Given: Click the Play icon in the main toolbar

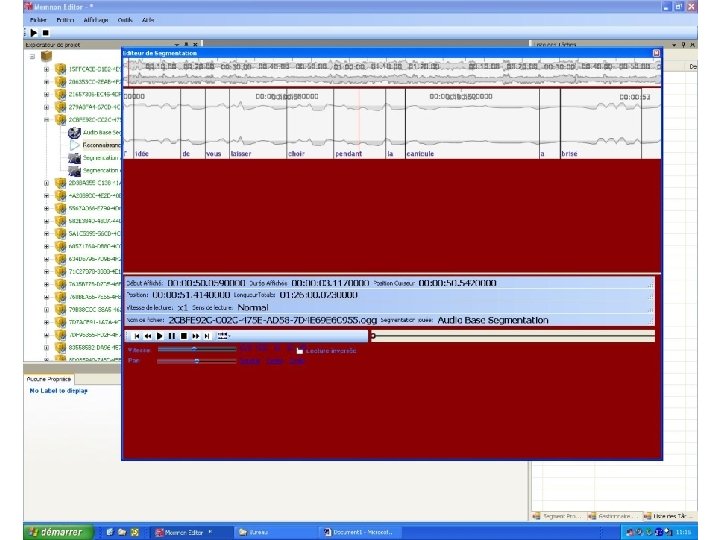Looking at the screenshot, I should [x=34, y=33].
